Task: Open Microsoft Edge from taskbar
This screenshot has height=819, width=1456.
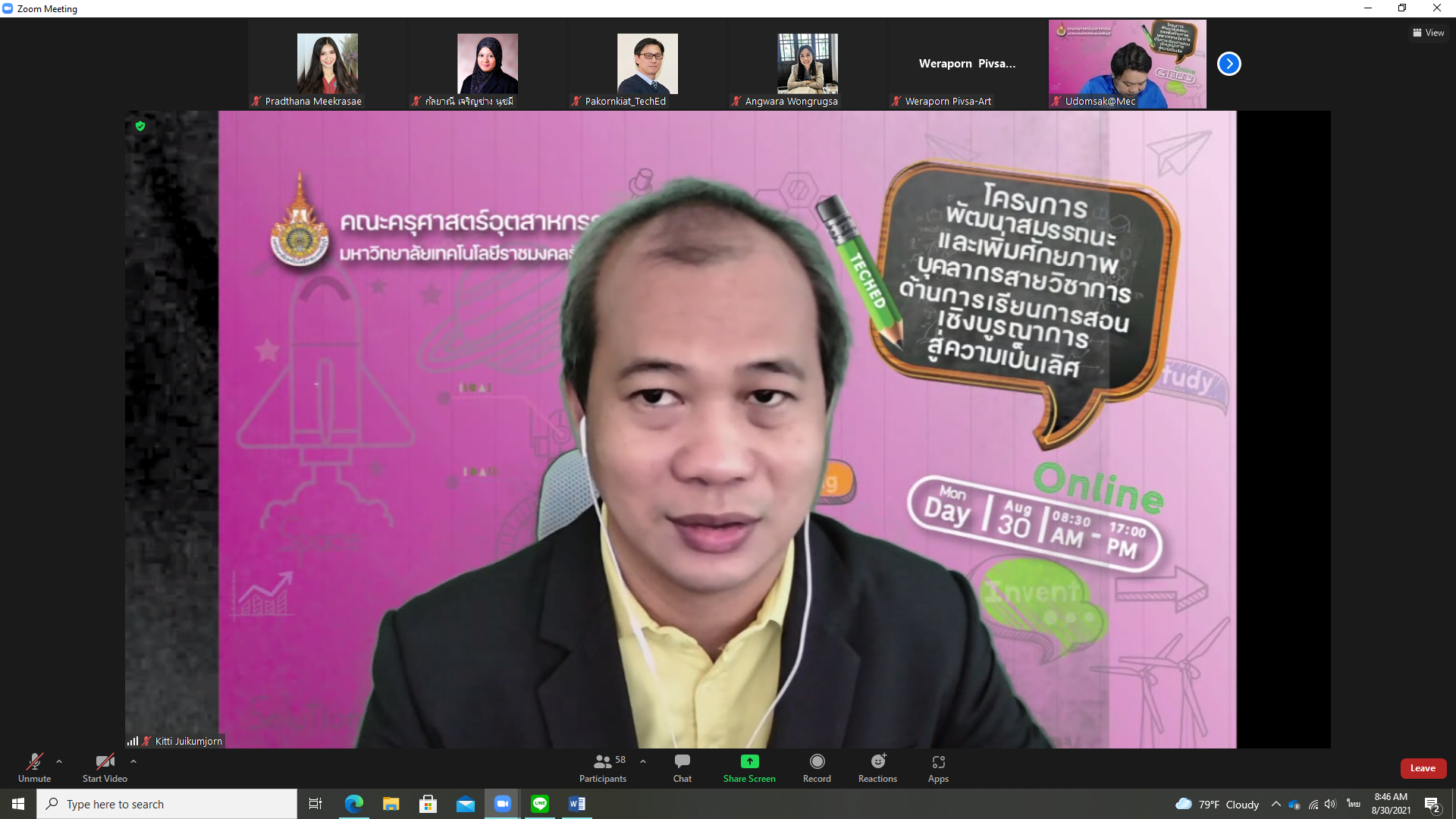Action: point(353,804)
